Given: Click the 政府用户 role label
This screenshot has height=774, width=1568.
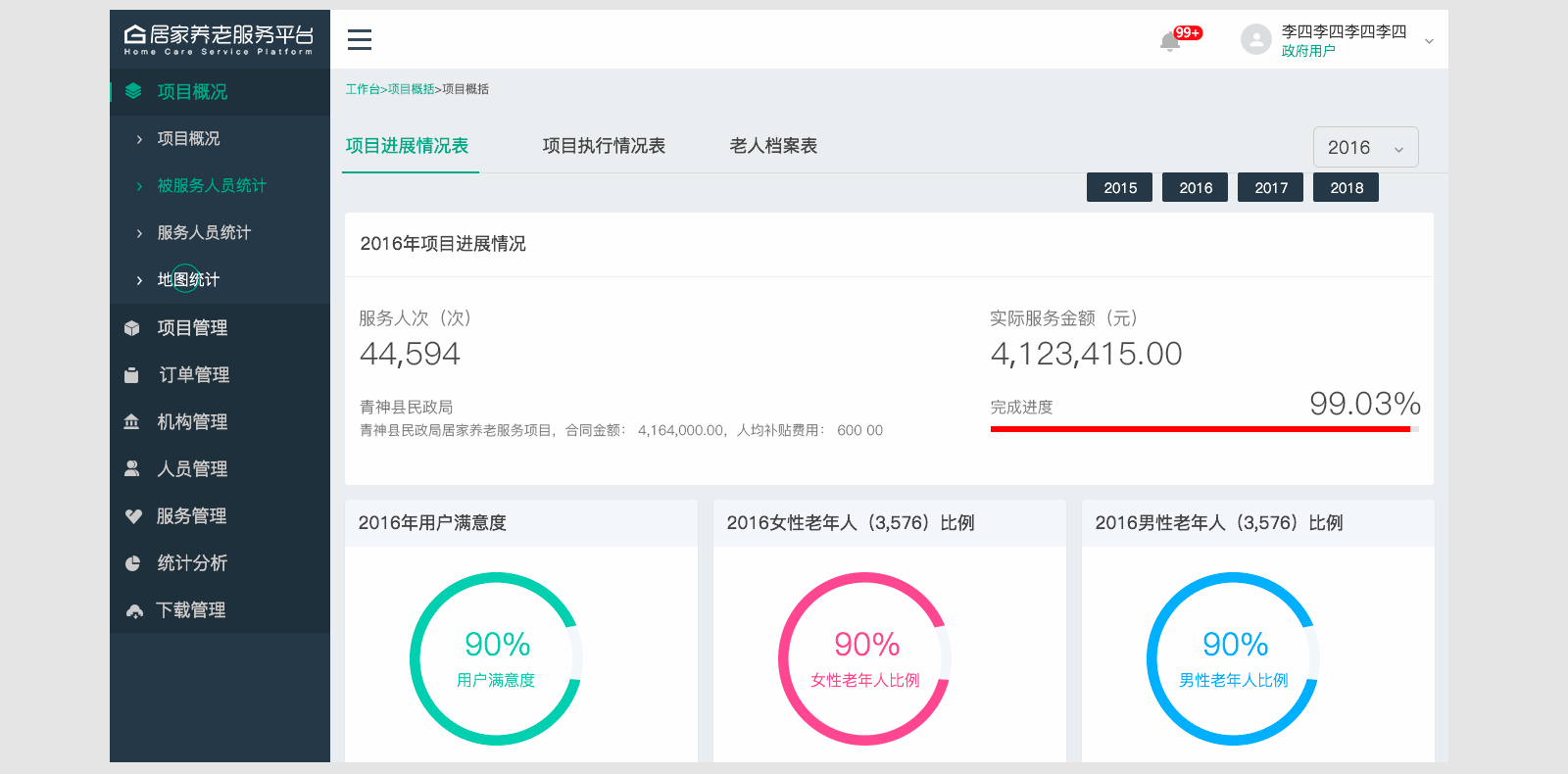Looking at the screenshot, I should point(1308,51).
